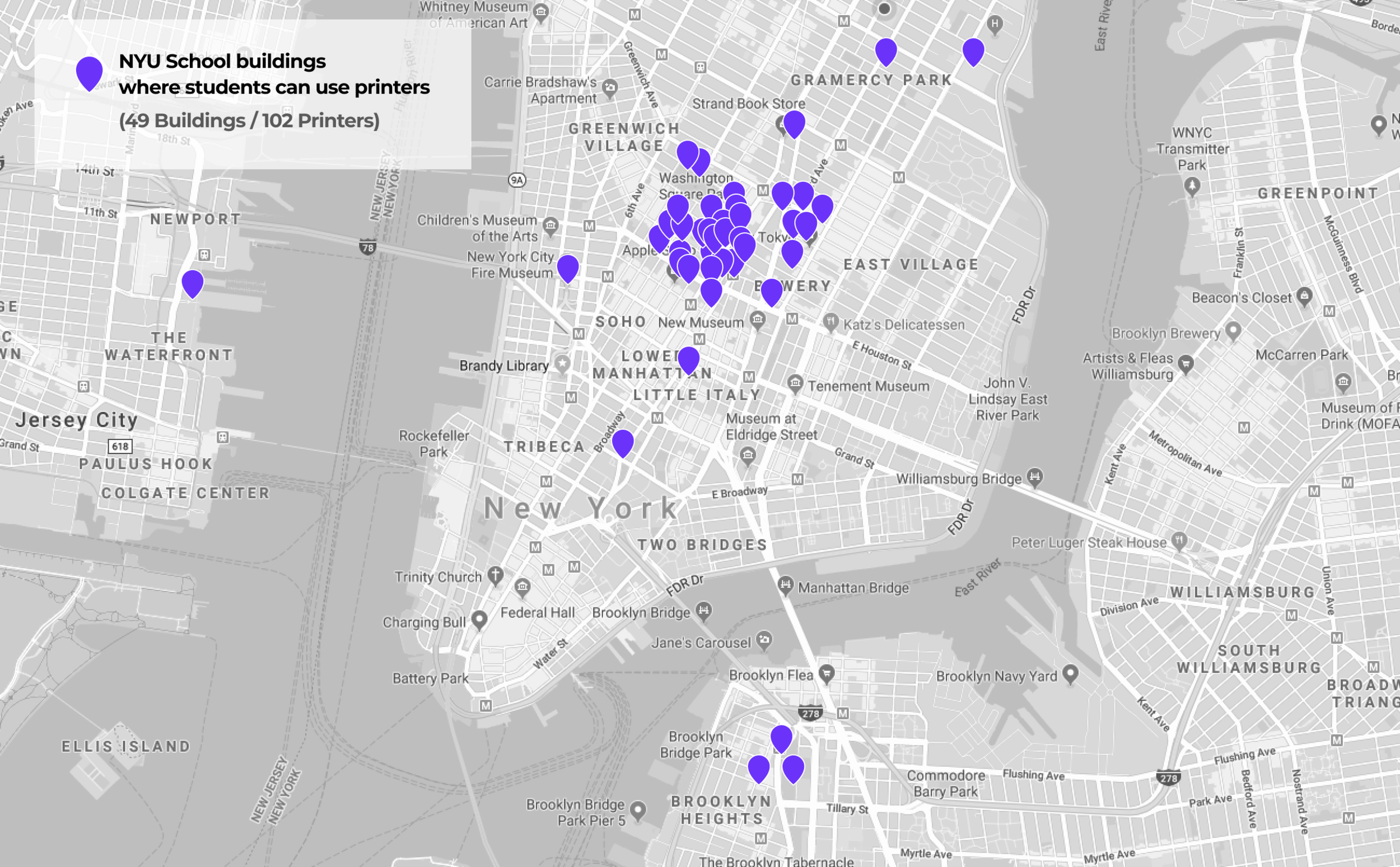Click the Brooklyn Navy Yard location marker
1400x867 pixels.
coord(1070,673)
